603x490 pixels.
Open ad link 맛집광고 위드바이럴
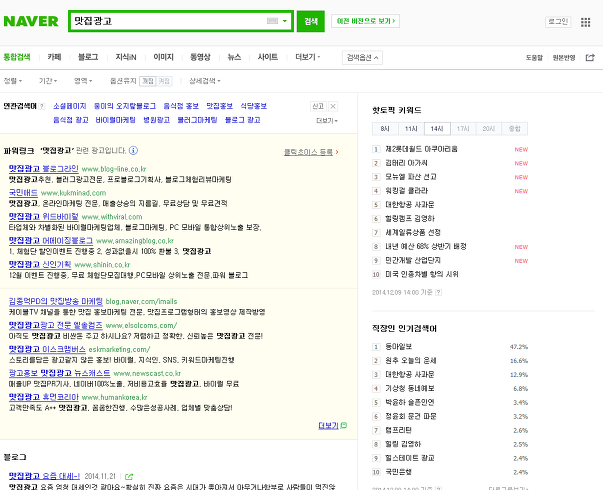coord(43,217)
